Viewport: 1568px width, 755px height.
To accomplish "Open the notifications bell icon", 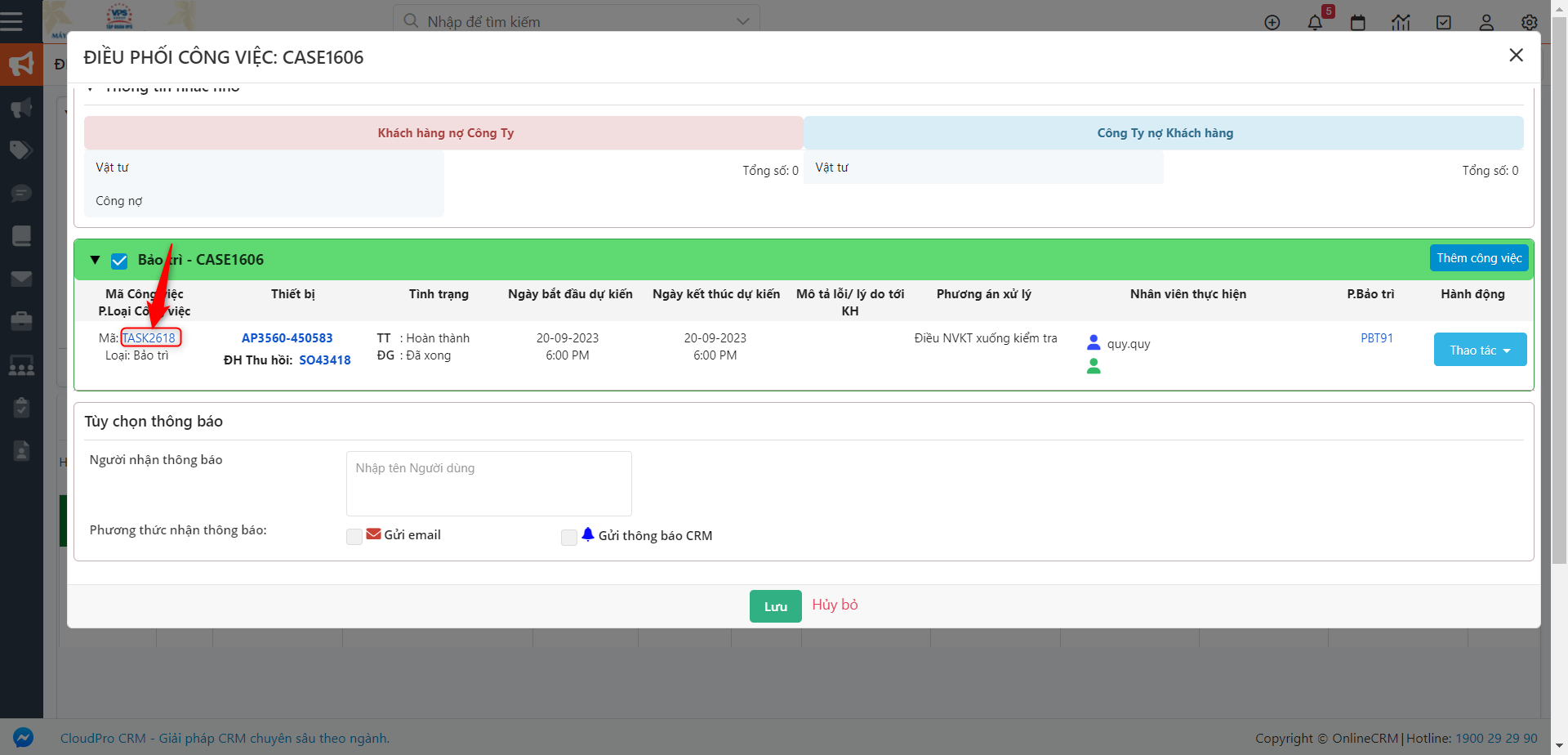I will (1315, 22).
